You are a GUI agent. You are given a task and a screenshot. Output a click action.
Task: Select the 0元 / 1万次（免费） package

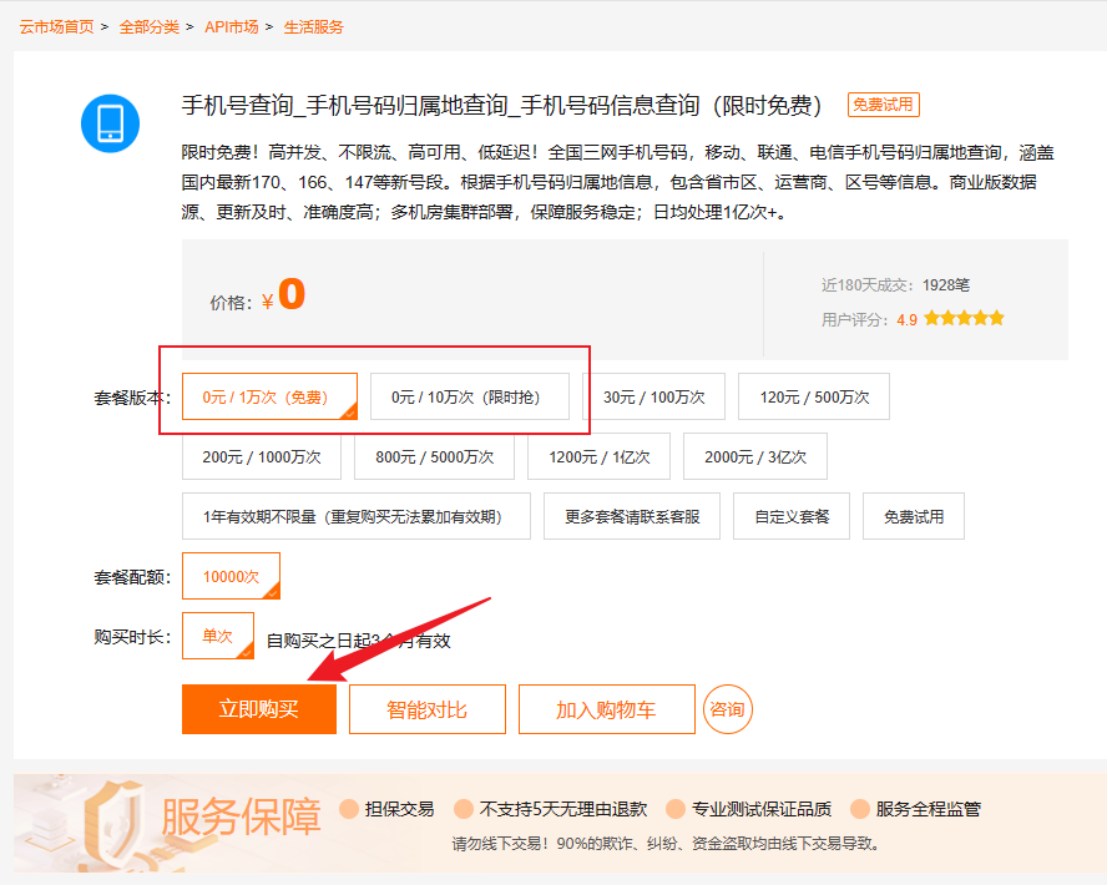pyautogui.click(x=270, y=396)
